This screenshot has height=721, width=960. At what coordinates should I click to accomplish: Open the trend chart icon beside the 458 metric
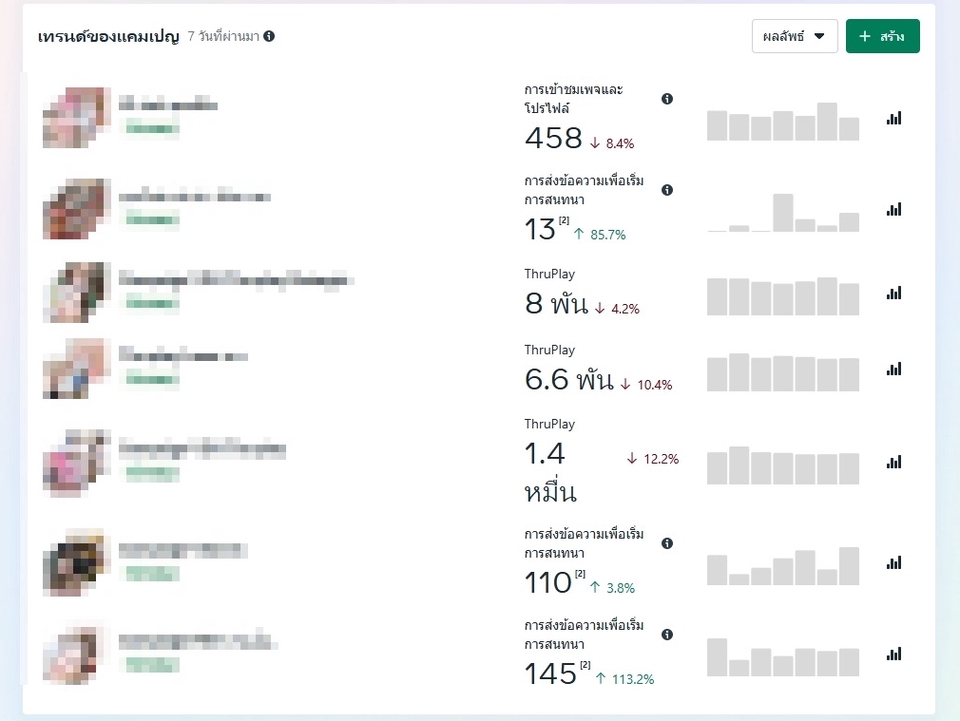[893, 118]
